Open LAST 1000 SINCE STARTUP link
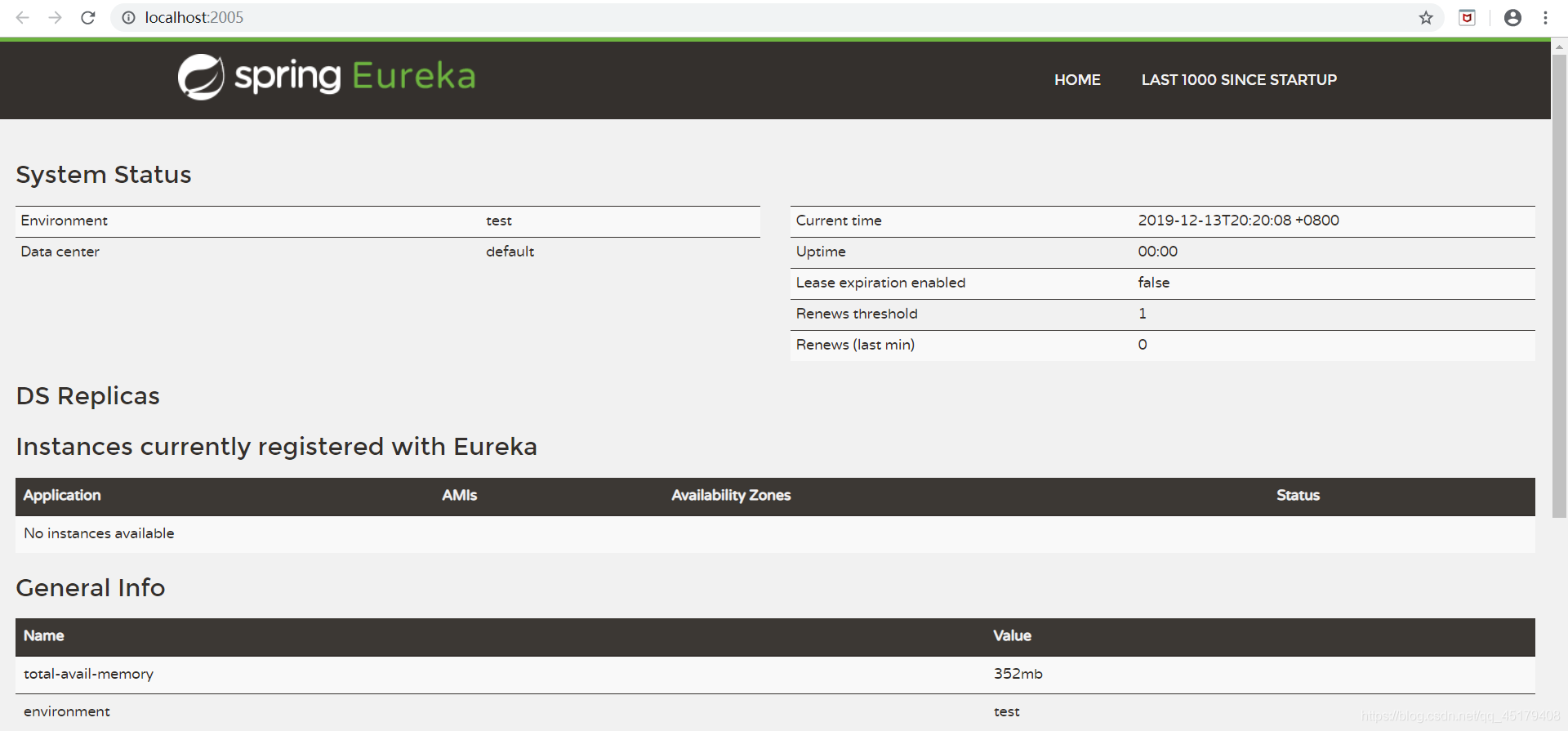The height and width of the screenshot is (731, 1568). (x=1239, y=80)
